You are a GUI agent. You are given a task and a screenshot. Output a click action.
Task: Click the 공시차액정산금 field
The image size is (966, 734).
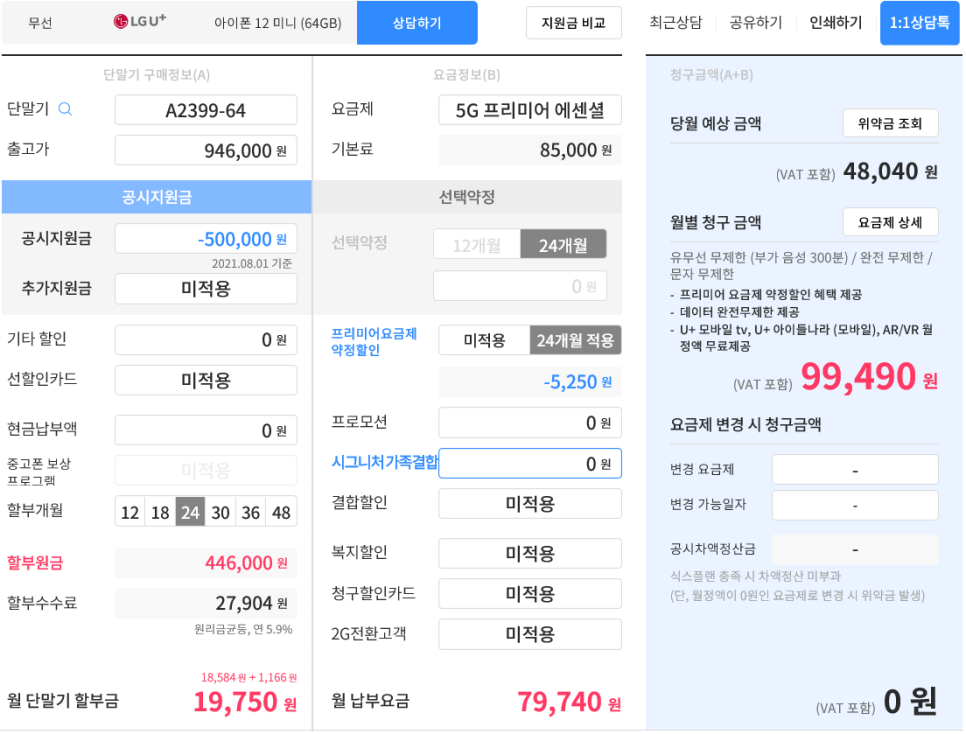(855, 549)
